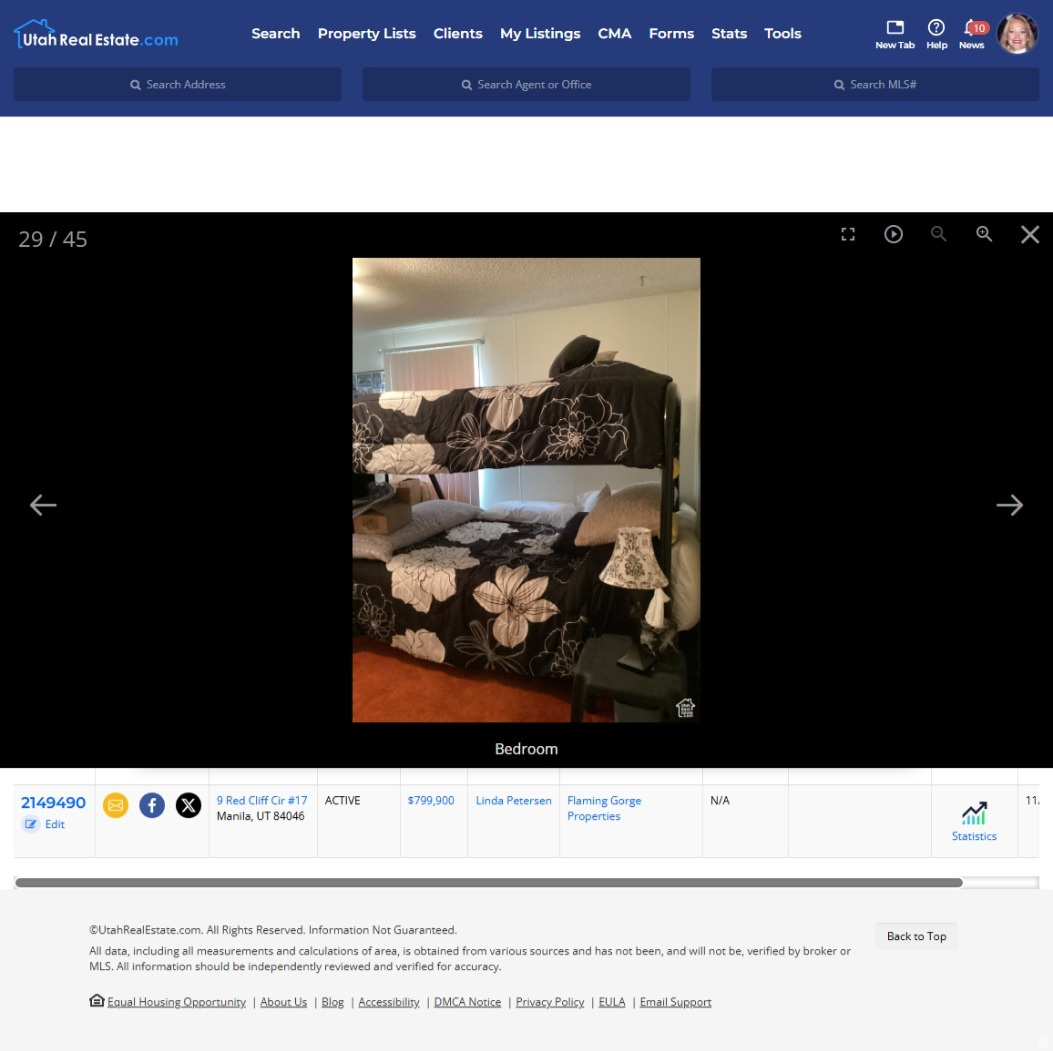The width and height of the screenshot is (1053, 1051).
Task: Click the Help icon
Action: pyautogui.click(x=936, y=33)
